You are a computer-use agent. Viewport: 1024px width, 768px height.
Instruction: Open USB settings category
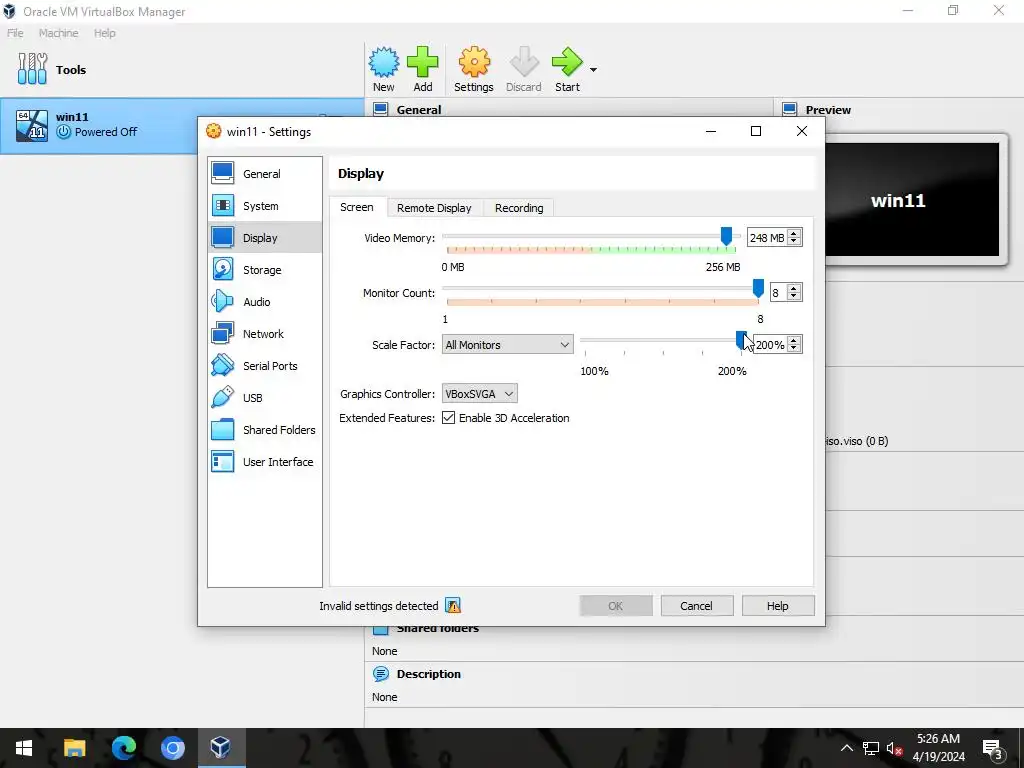265,398
